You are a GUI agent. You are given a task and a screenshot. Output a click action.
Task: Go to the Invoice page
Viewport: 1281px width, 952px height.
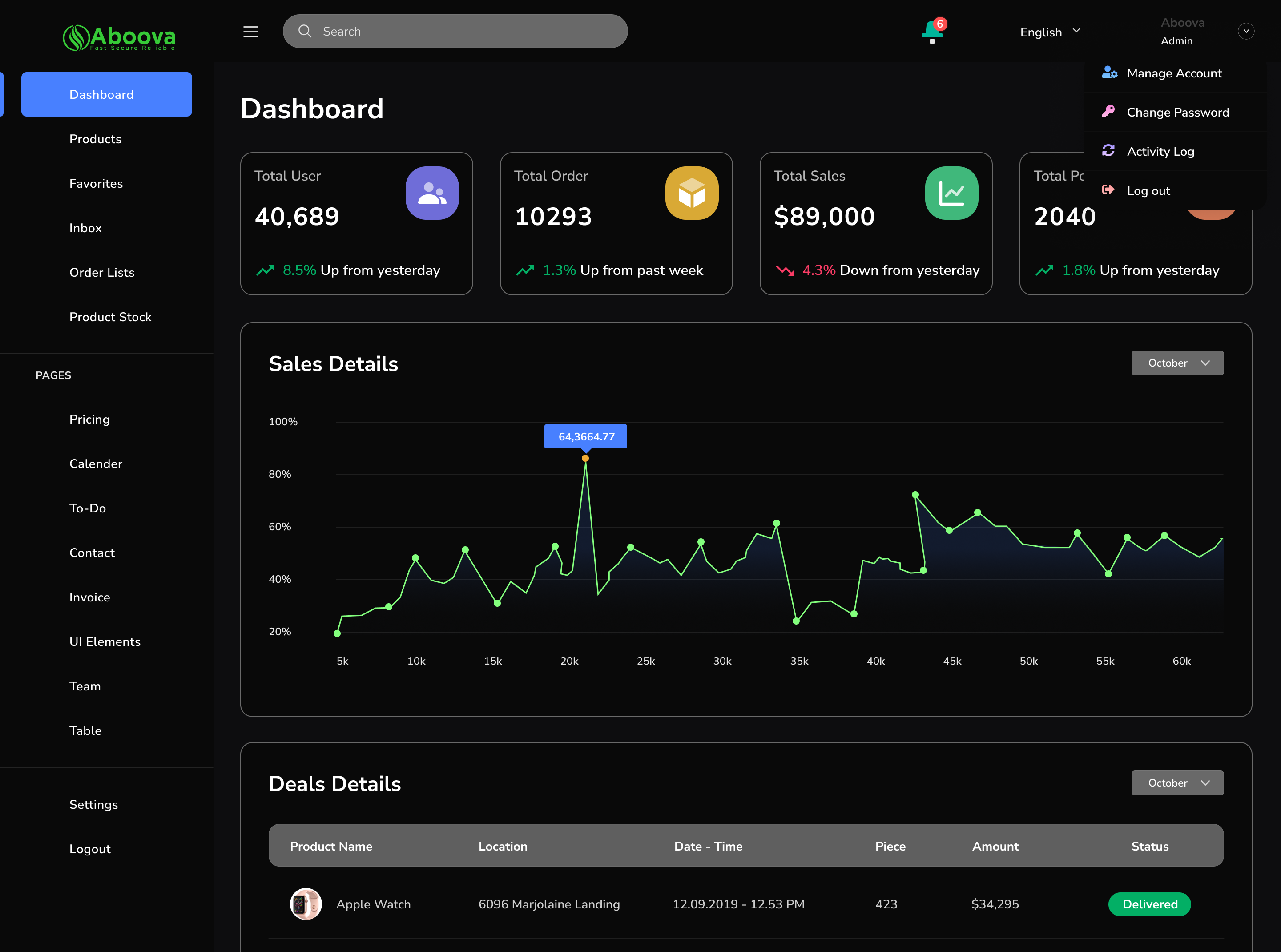click(89, 597)
